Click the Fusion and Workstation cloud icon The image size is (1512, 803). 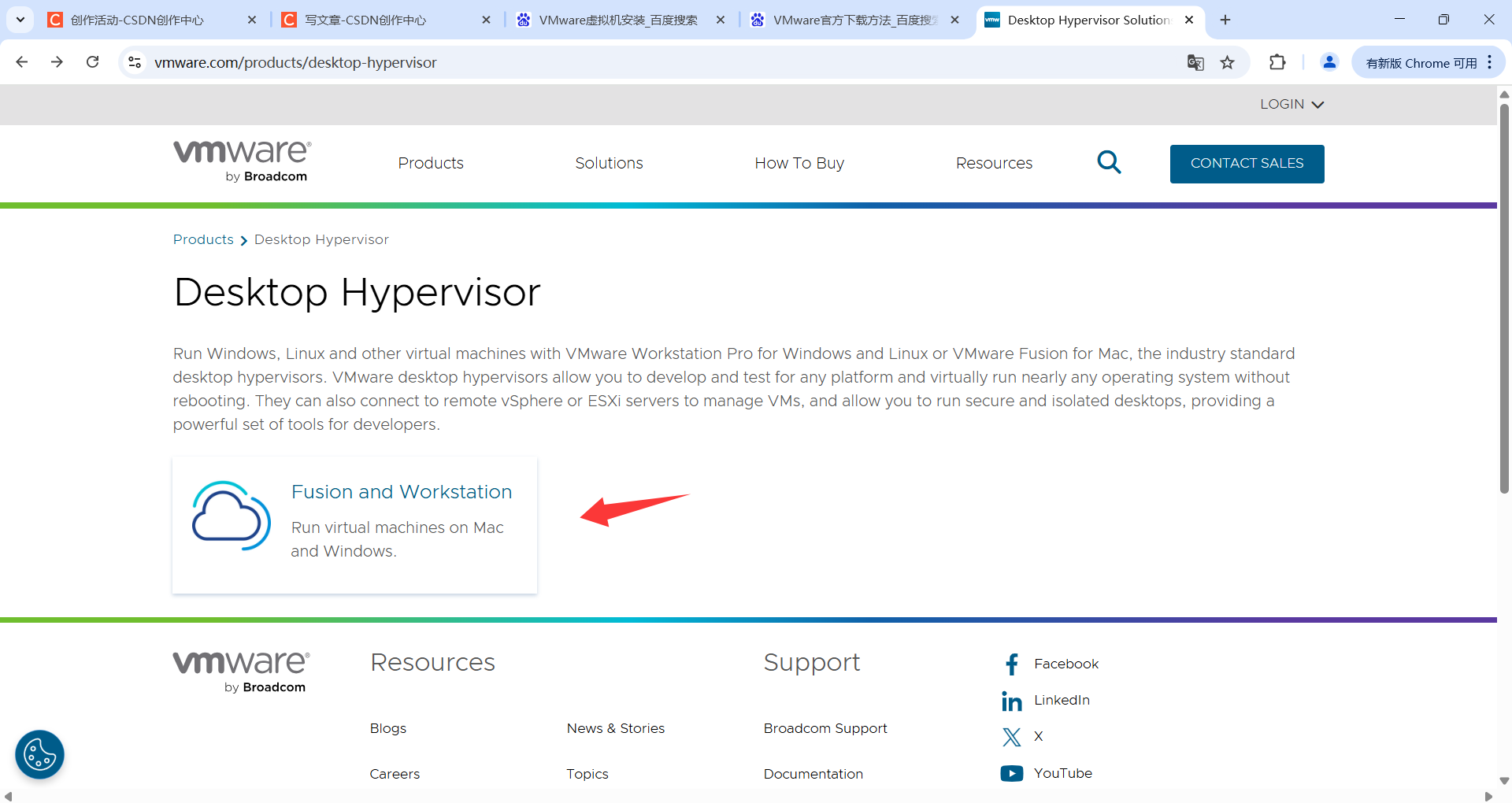coord(232,516)
